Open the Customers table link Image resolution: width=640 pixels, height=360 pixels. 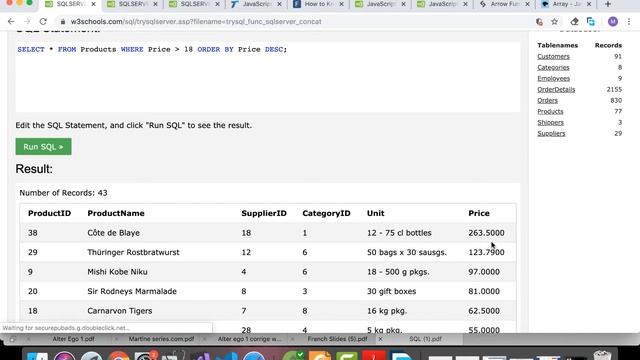pyautogui.click(x=553, y=56)
